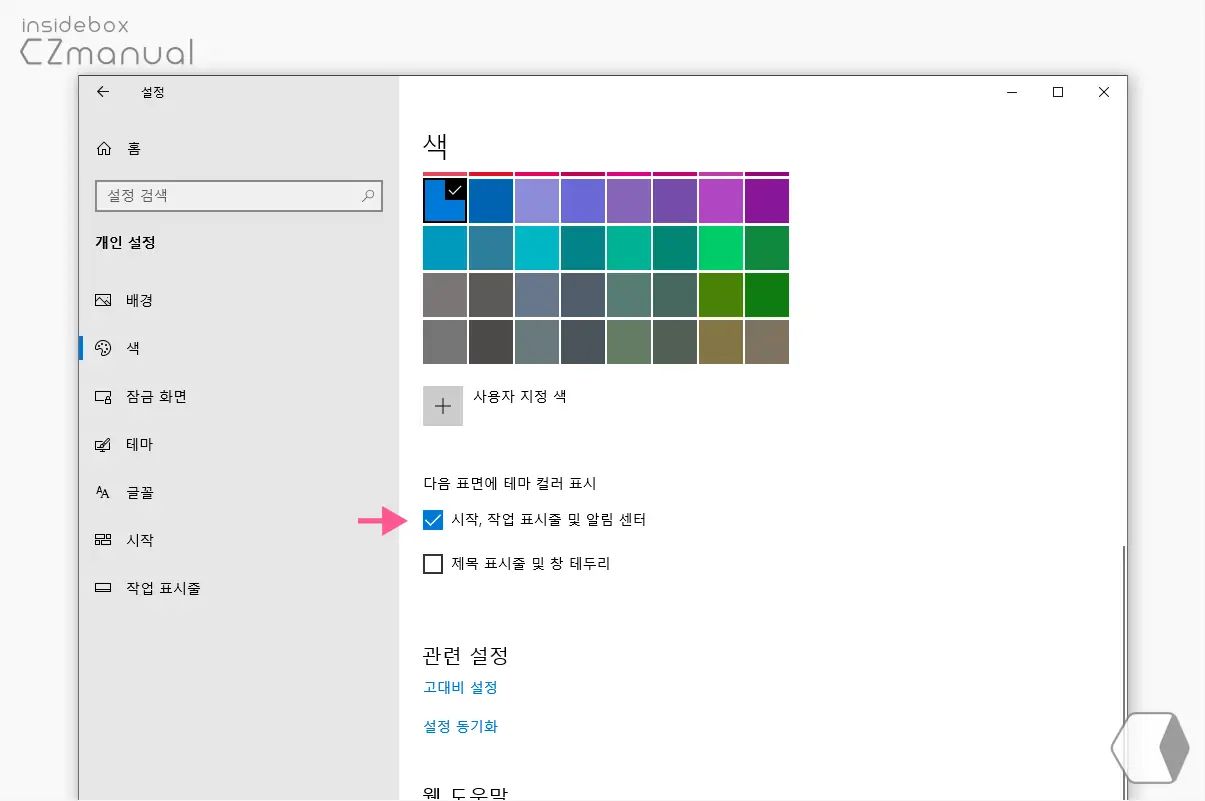This screenshot has height=801, width=1205.
Task: Check 제목 표시줄 및 창 테두리
Action: tap(433, 564)
